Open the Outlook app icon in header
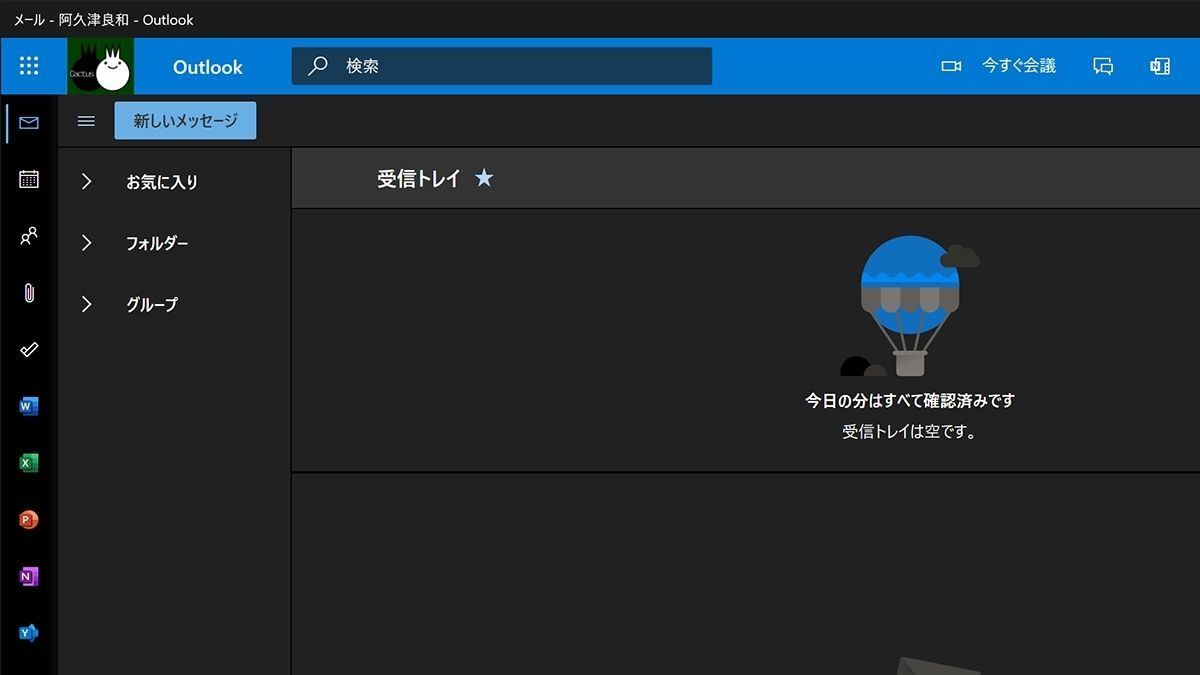 1160,66
